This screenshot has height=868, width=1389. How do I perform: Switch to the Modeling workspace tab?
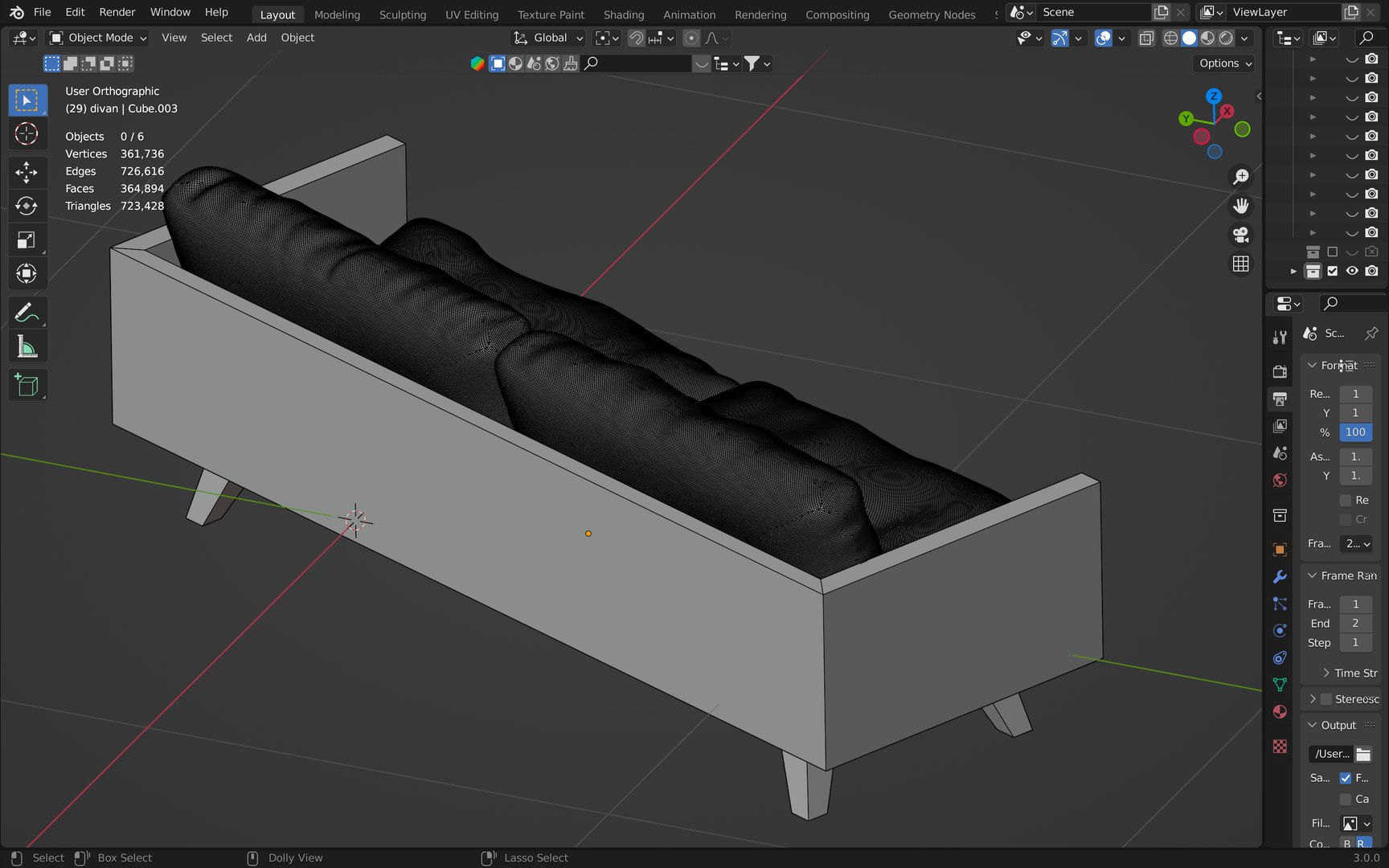coord(337,14)
